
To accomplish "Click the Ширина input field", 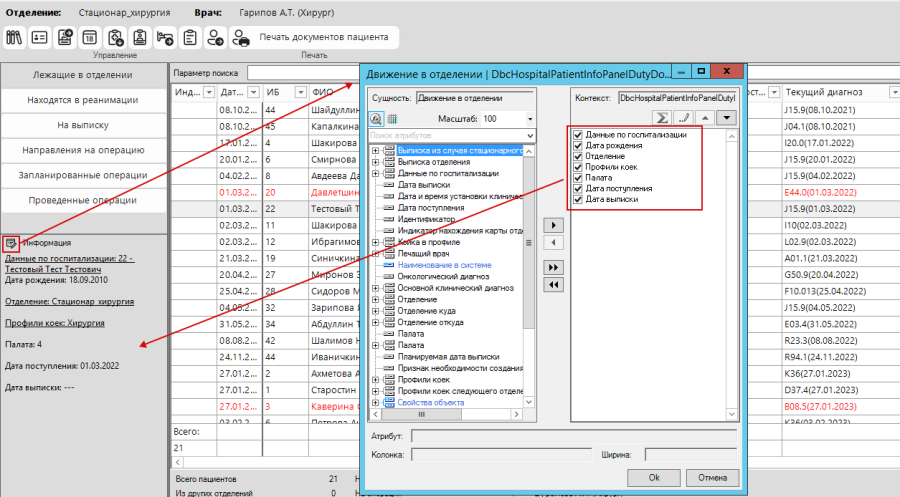I will tap(690, 455).
